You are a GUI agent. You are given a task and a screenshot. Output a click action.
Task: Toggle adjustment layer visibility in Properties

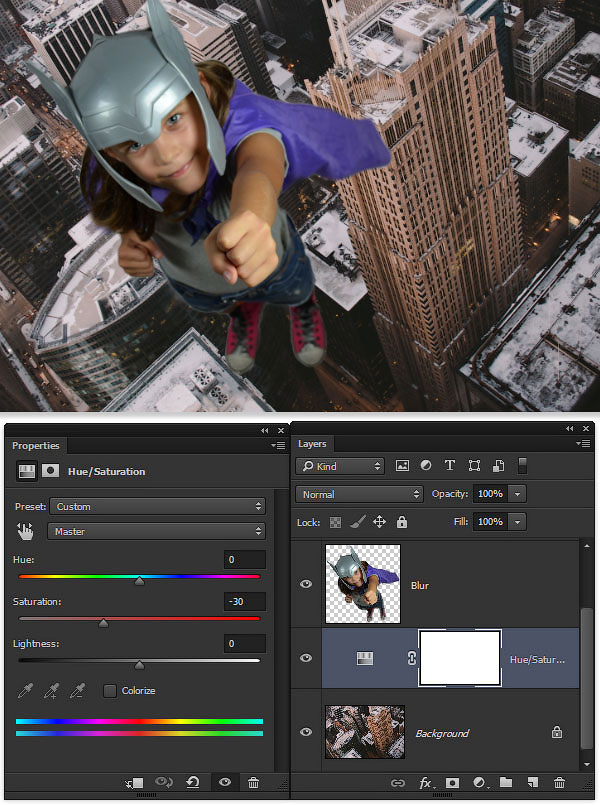tap(224, 782)
